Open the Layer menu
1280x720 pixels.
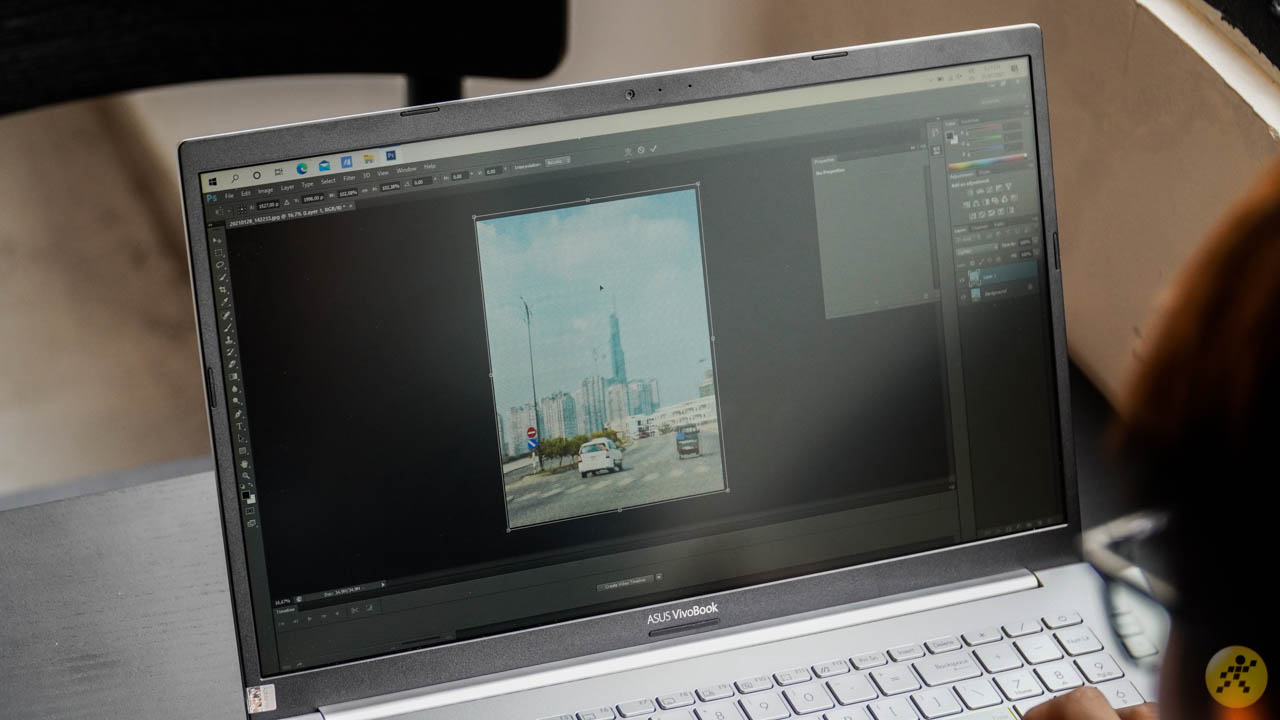pos(287,187)
